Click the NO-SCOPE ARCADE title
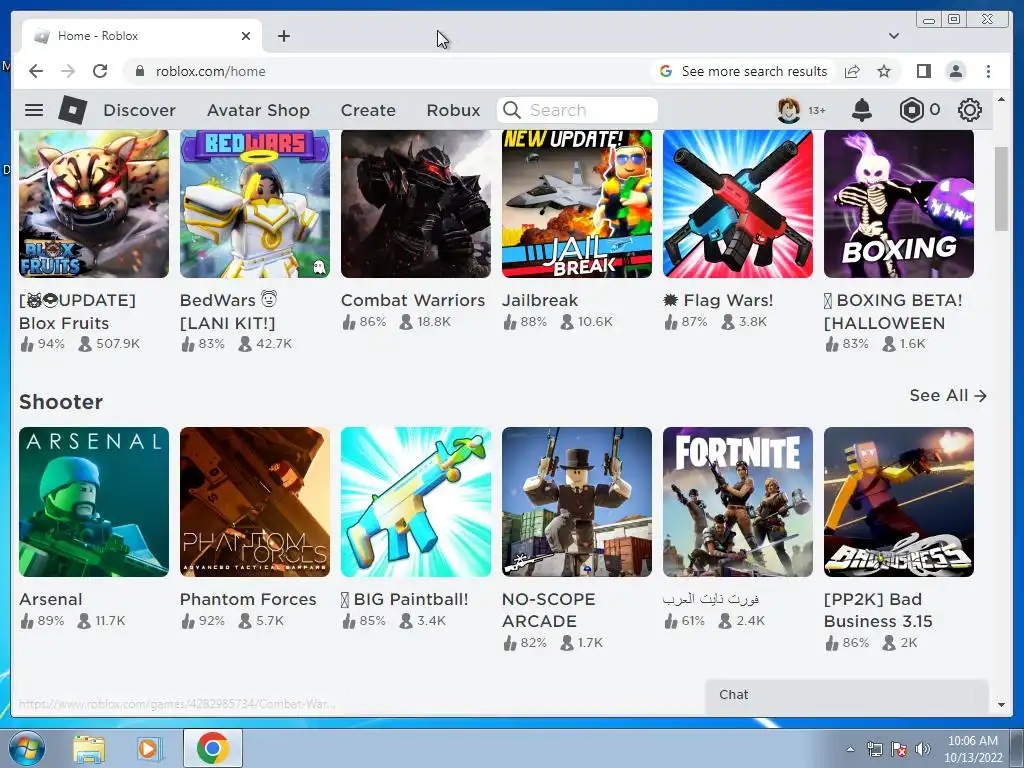 click(549, 610)
